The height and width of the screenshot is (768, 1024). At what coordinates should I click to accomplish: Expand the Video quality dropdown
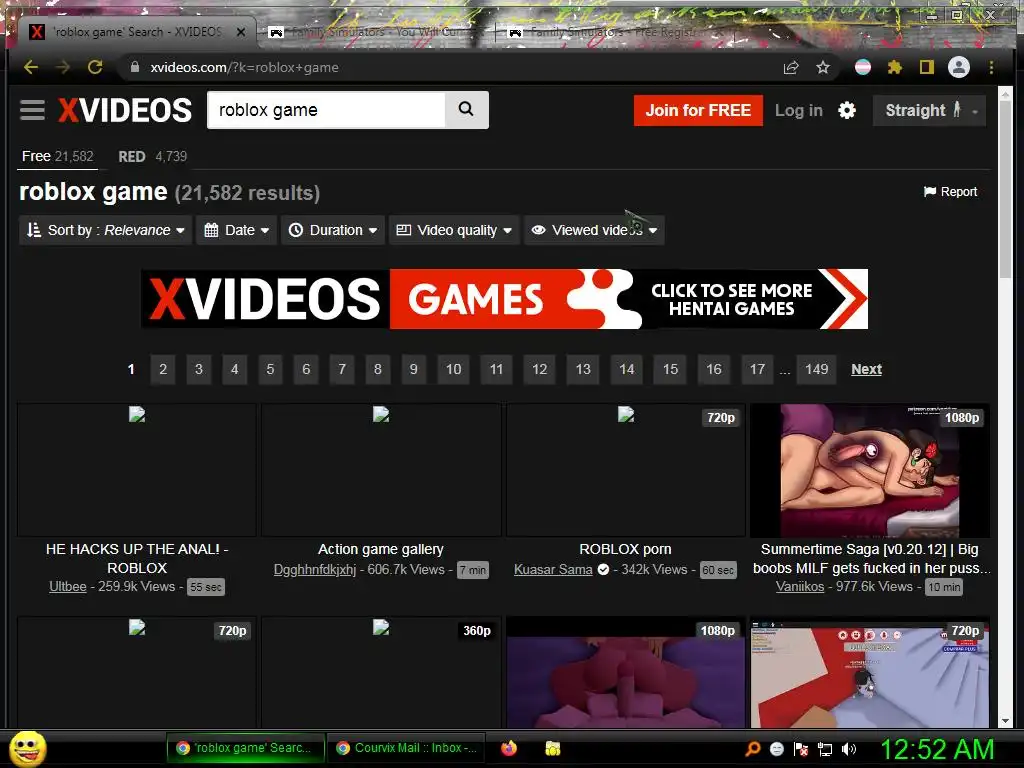click(454, 230)
